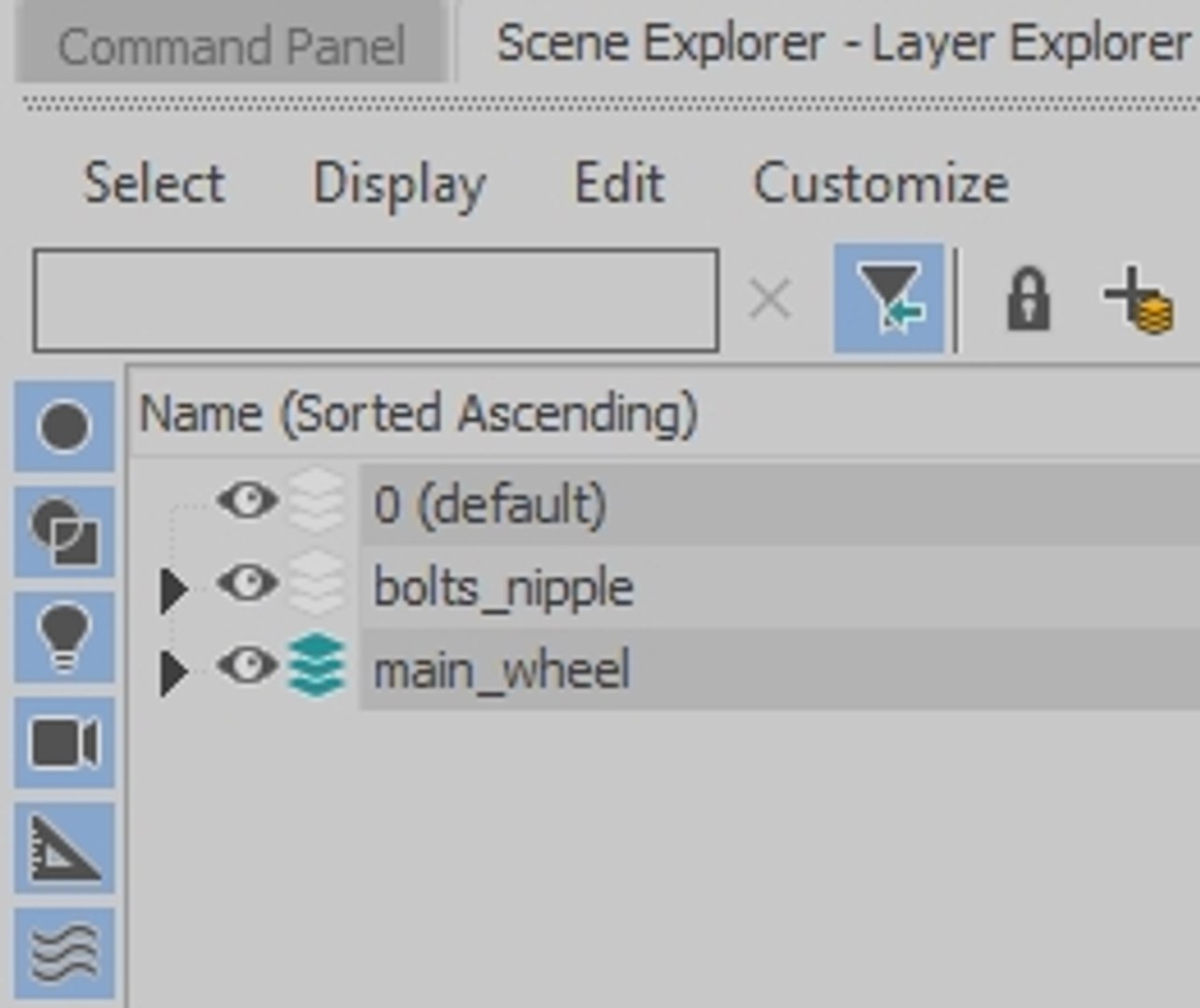The image size is (1200, 1008).
Task: Click the create new layer icon
Action: point(1137,300)
